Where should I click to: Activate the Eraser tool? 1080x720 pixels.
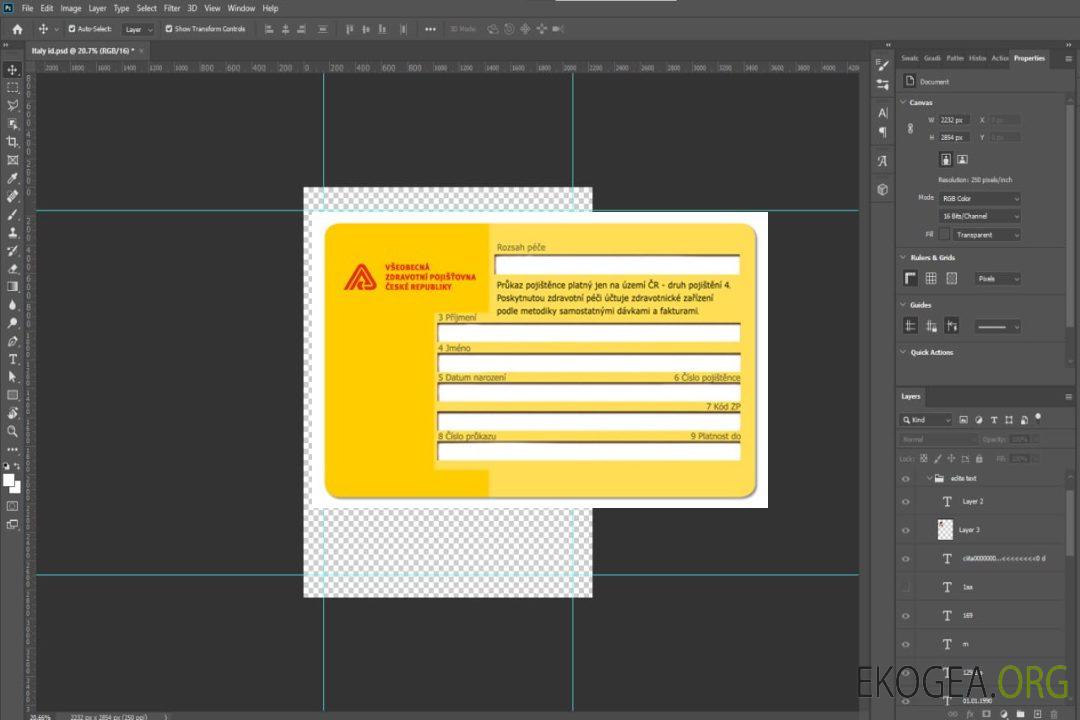13,268
